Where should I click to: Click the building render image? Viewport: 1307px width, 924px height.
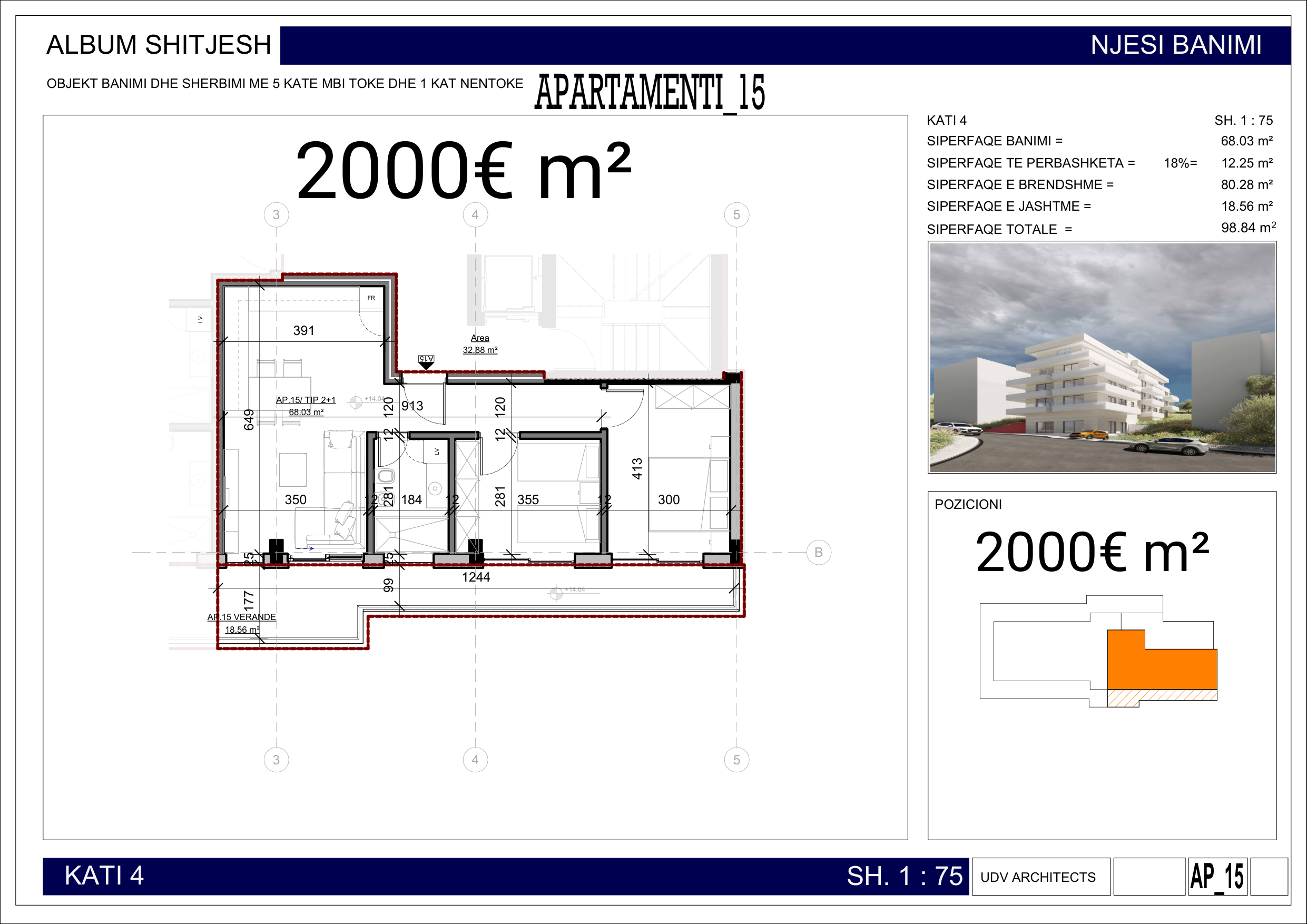1102,358
